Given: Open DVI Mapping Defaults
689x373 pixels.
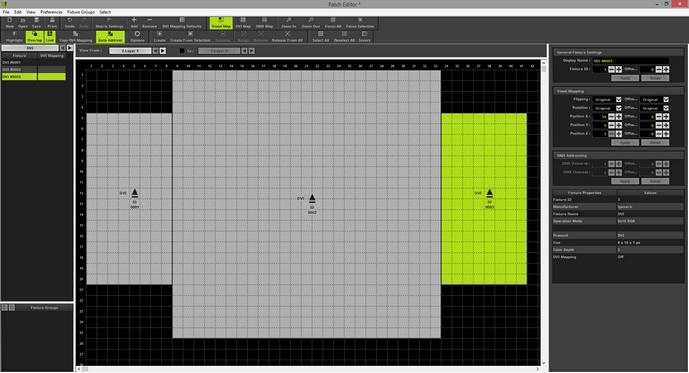Looking at the screenshot, I should 181,23.
